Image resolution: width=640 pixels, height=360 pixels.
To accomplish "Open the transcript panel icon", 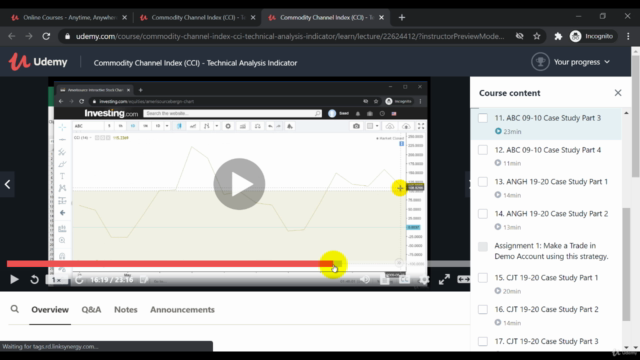I will click(385, 280).
